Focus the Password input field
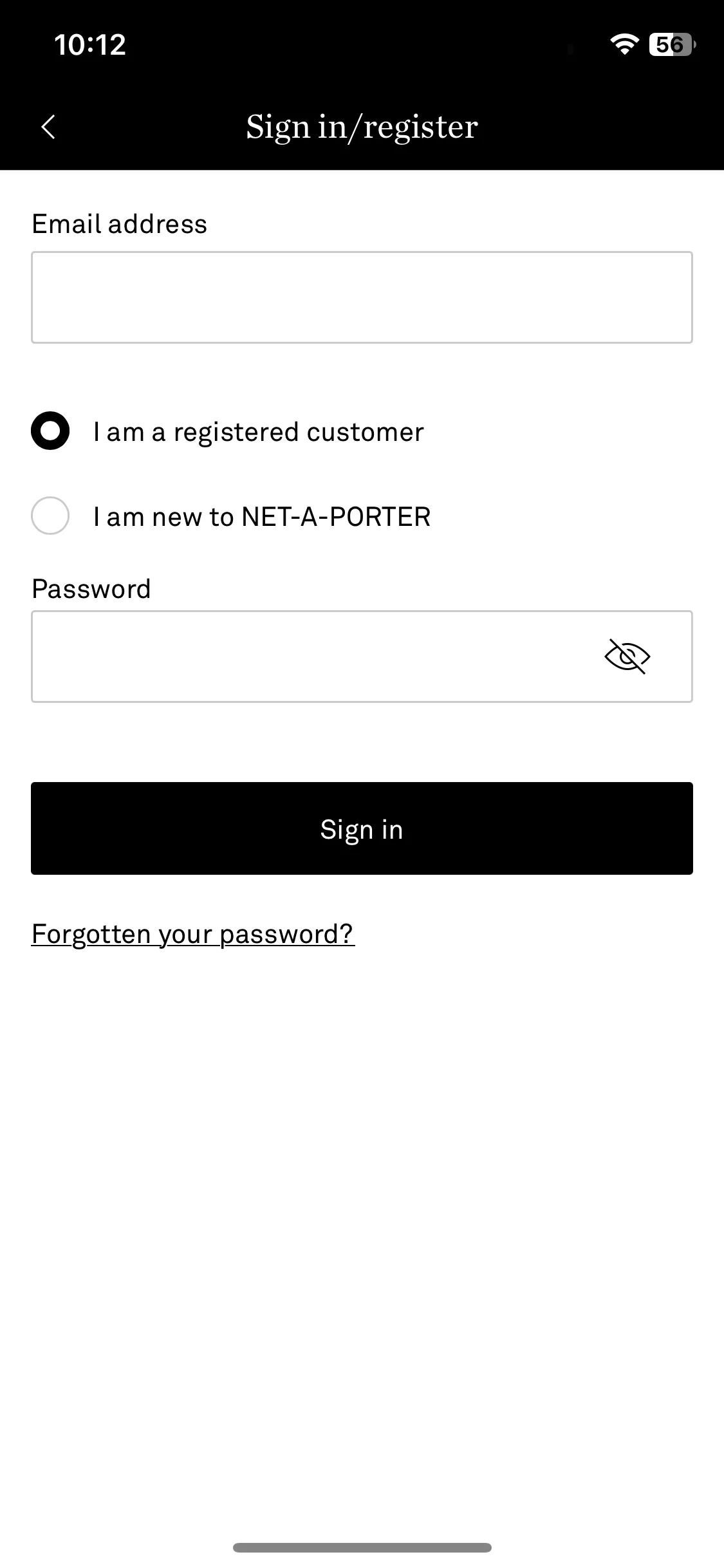Screen dimensions: 724x1568 tap(362, 657)
